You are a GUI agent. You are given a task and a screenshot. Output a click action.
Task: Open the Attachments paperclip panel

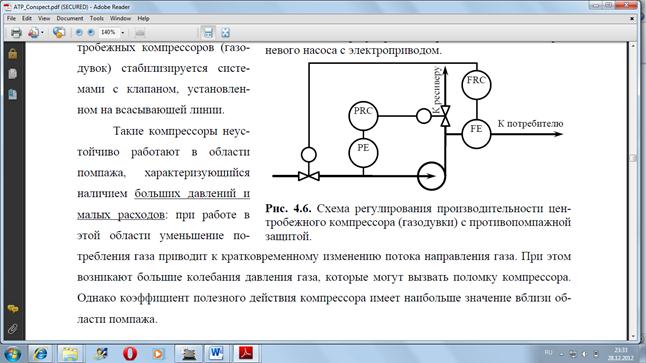pos(13,328)
